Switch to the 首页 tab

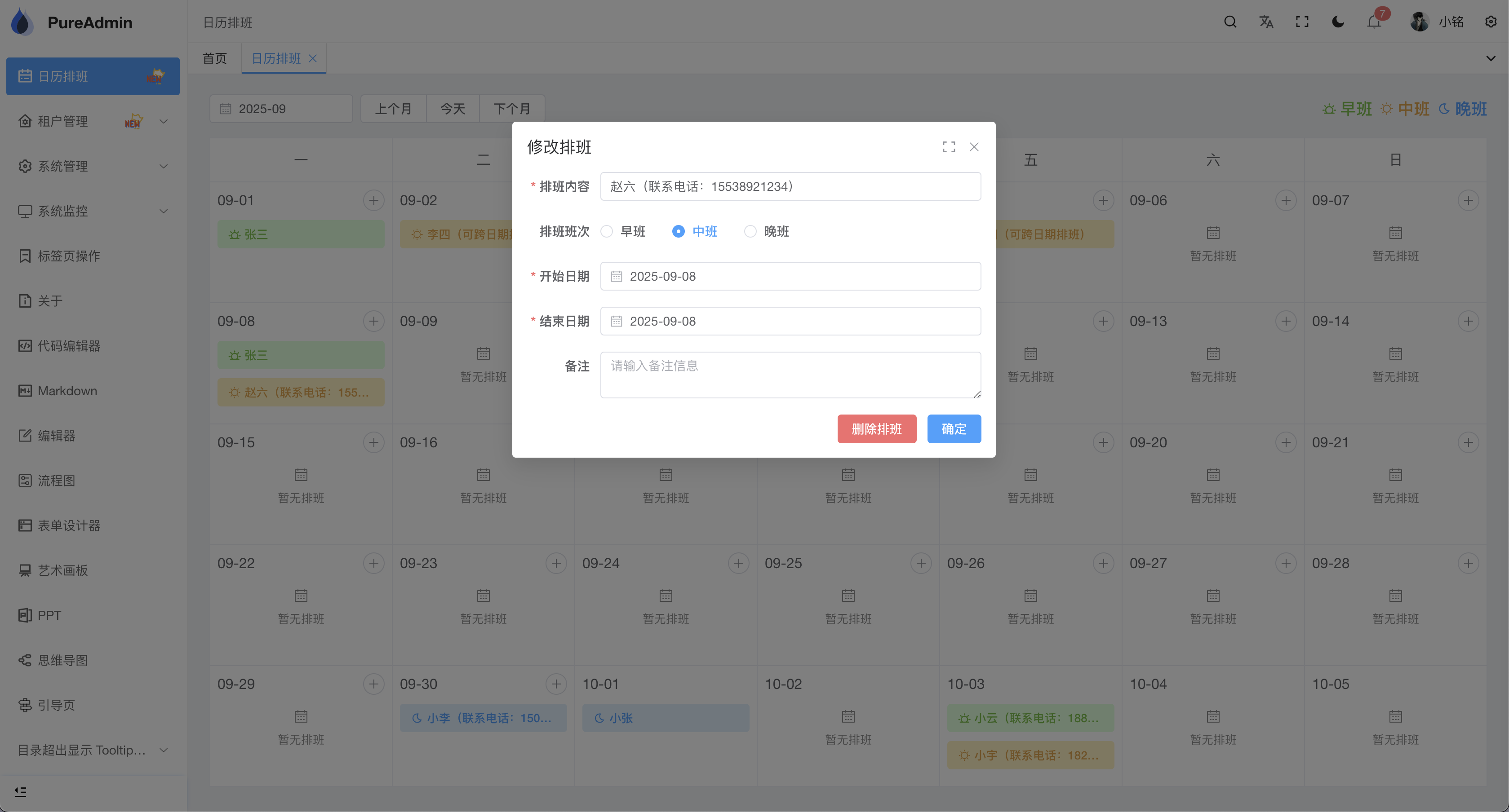[x=214, y=58]
